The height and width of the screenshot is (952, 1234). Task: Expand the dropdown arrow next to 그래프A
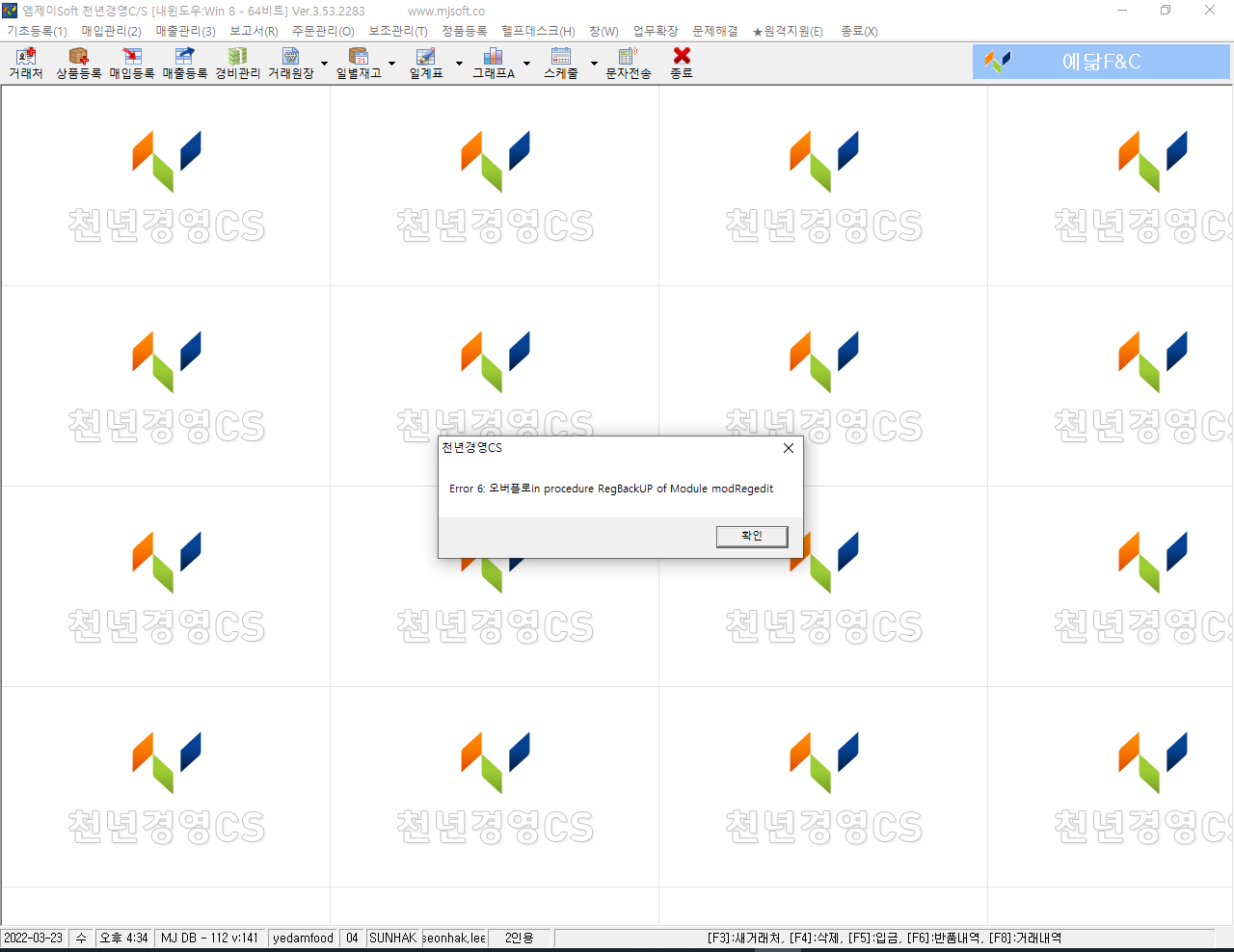pos(526,64)
